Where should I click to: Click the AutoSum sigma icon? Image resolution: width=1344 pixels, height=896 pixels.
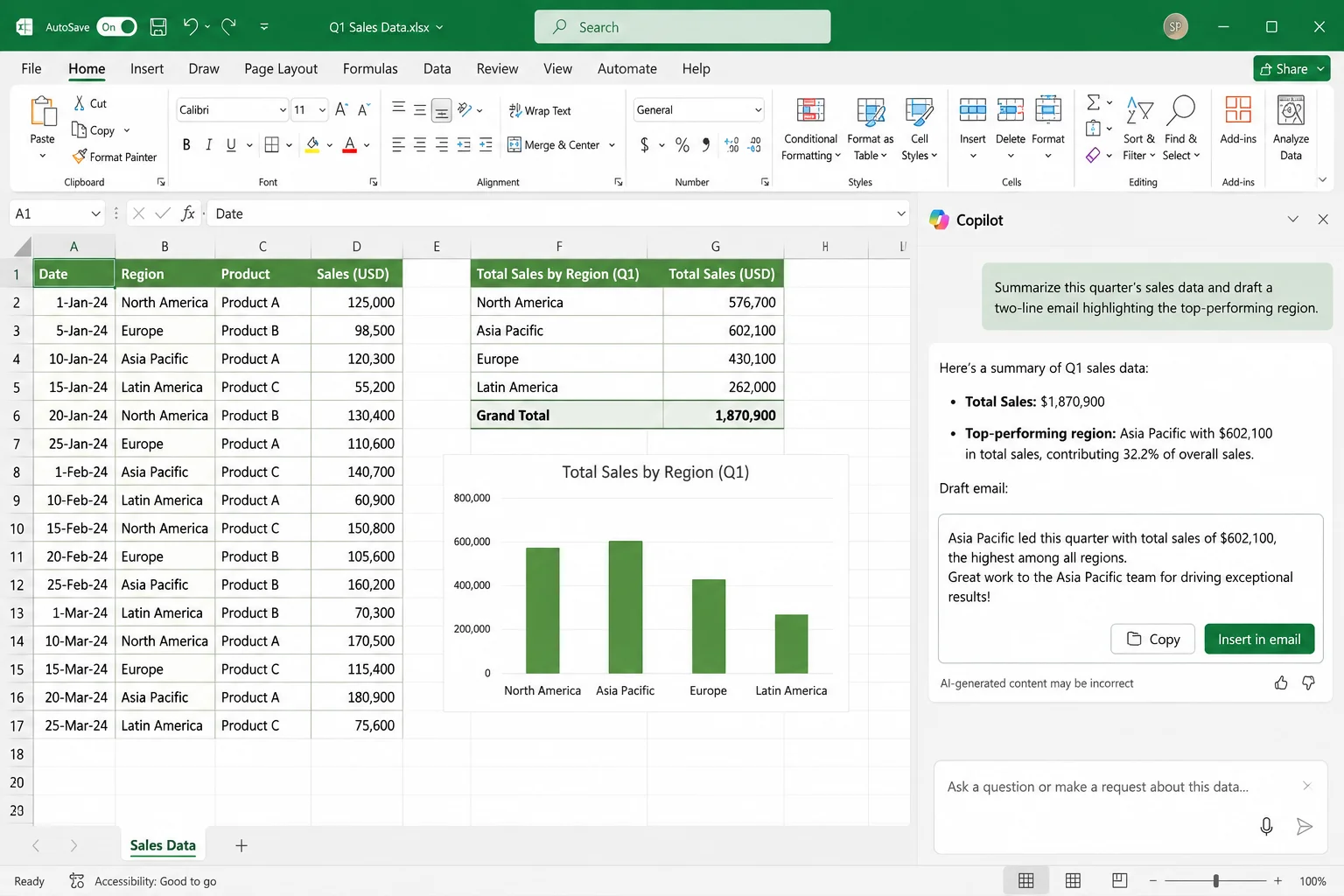point(1093,102)
